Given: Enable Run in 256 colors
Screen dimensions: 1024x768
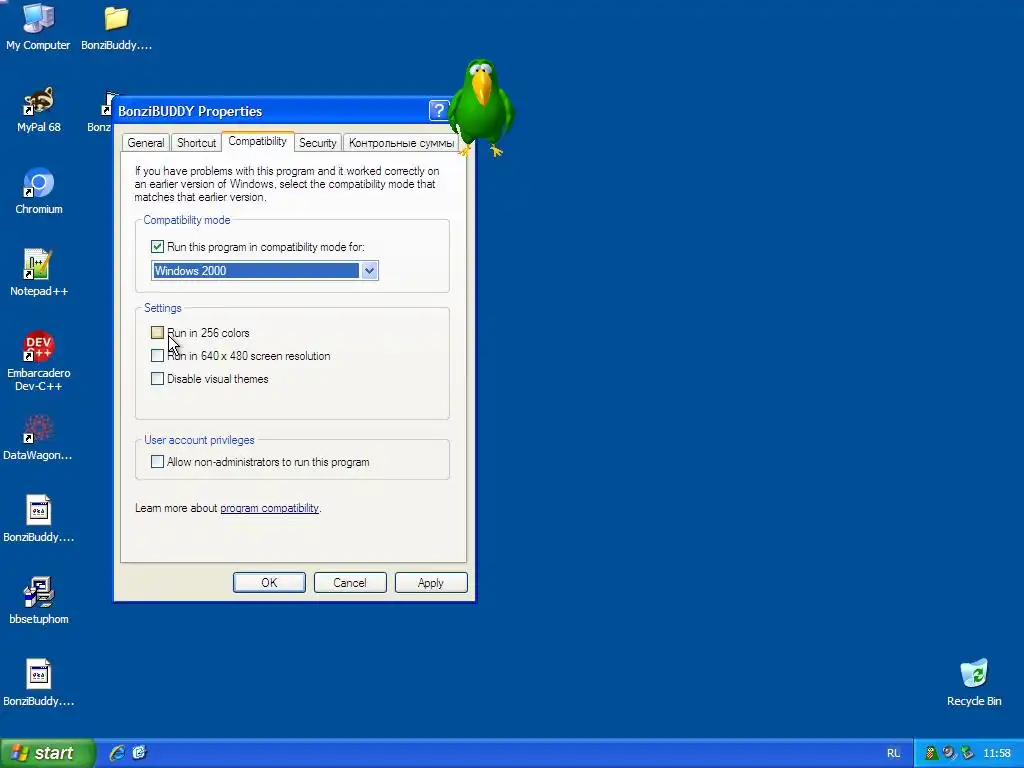Looking at the screenshot, I should point(157,332).
